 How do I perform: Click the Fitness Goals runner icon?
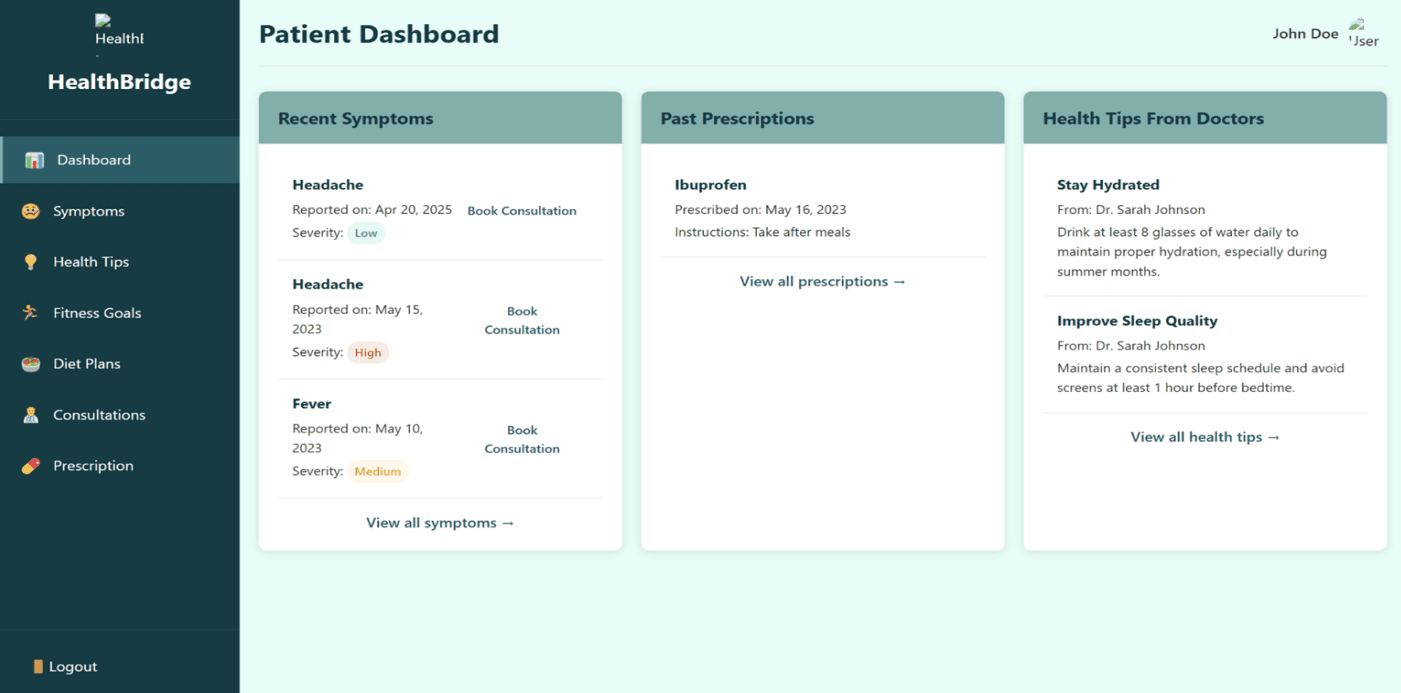tap(31, 313)
